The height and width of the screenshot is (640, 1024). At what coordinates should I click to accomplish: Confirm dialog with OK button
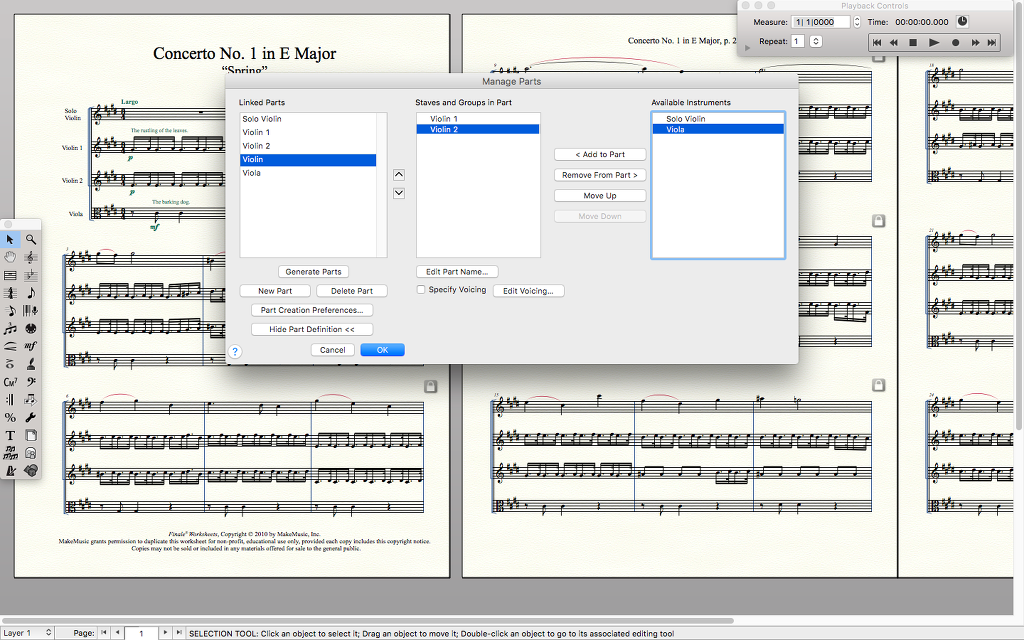coord(383,350)
